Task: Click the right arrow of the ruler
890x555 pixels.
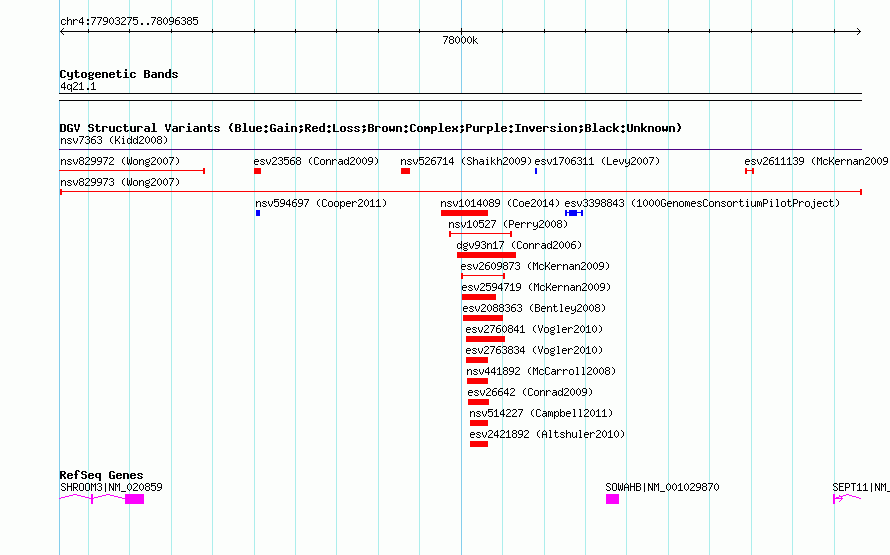Action: [x=858, y=32]
